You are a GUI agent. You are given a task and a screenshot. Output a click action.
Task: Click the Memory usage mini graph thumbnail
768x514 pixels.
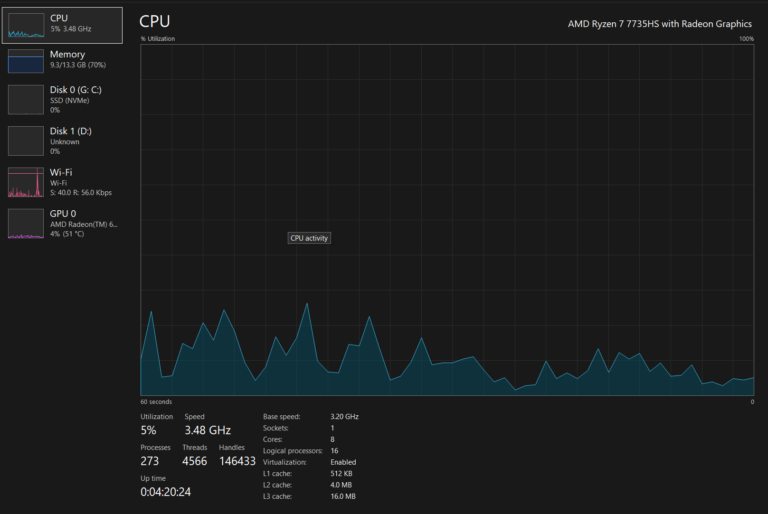tap(26, 61)
